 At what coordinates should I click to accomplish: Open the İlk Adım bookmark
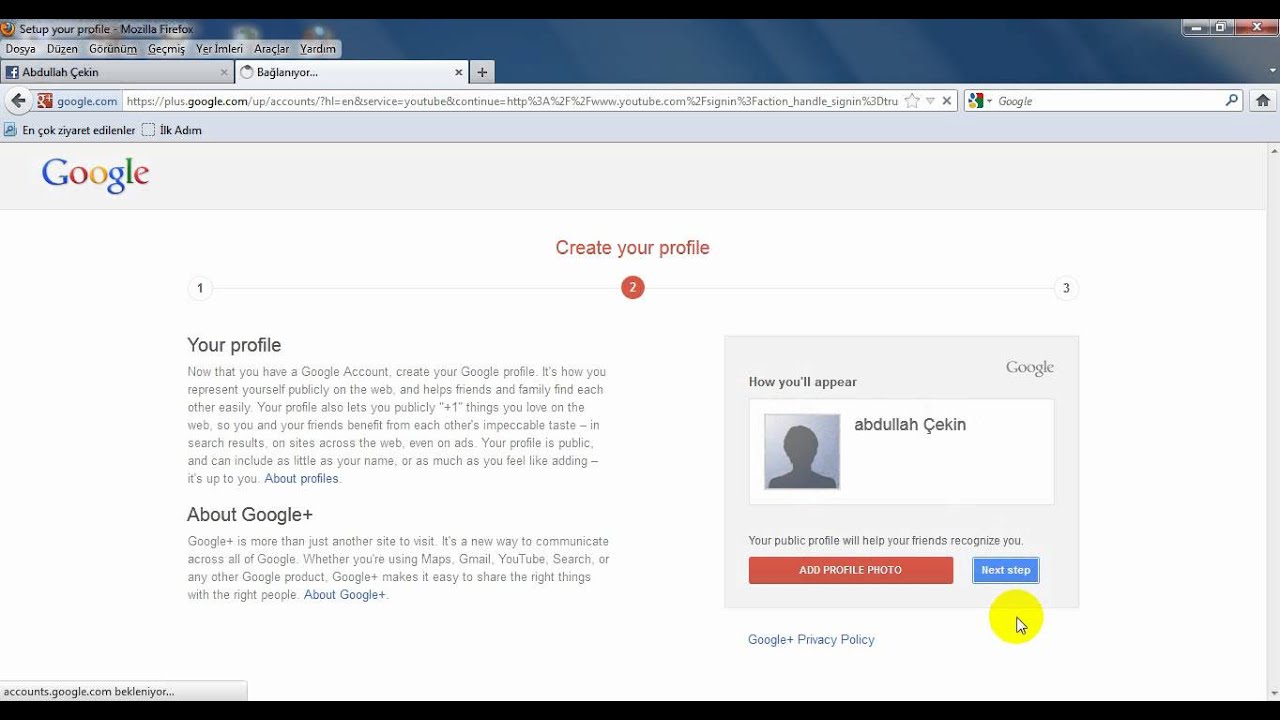[172, 130]
